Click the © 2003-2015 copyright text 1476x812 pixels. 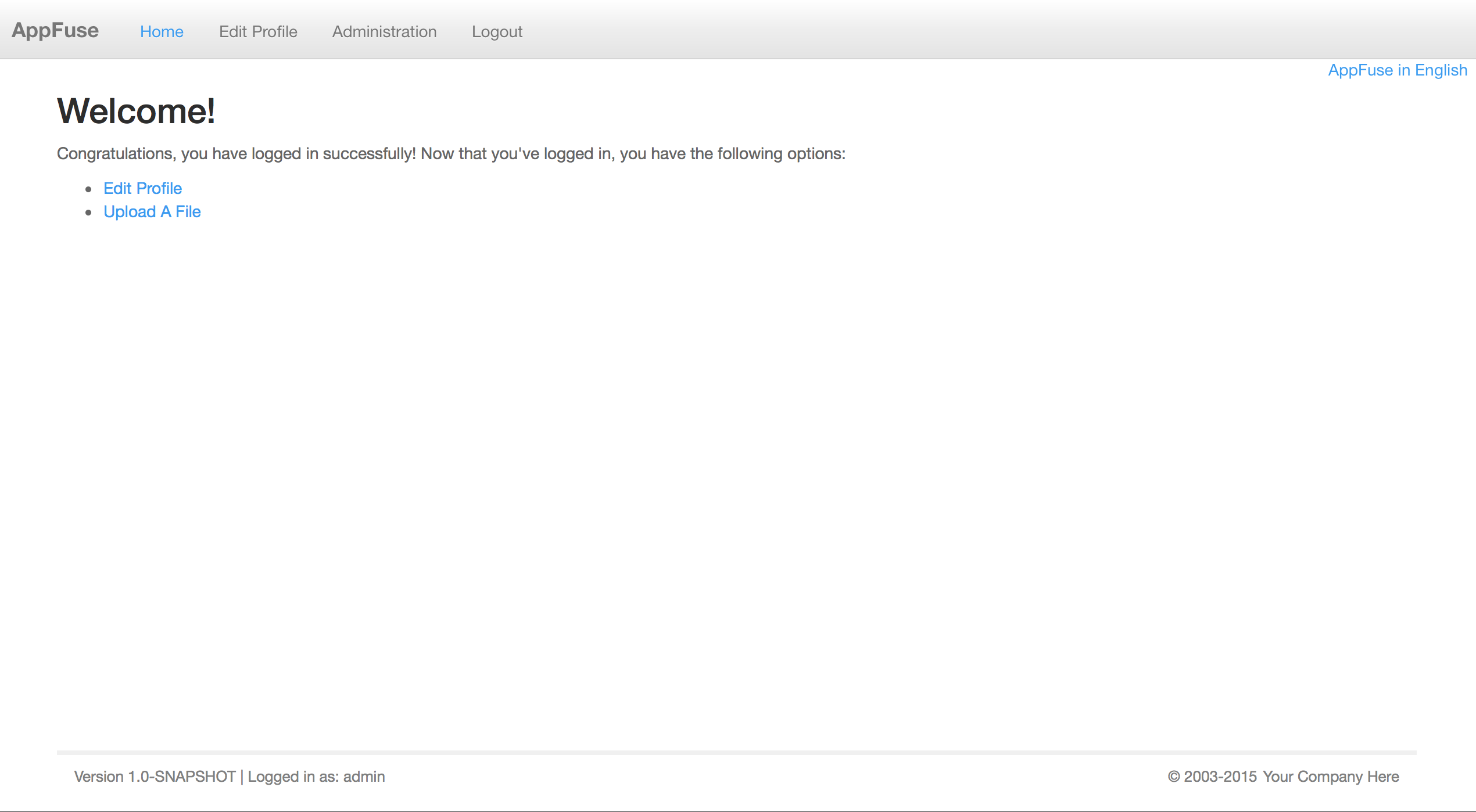tap(1212, 777)
